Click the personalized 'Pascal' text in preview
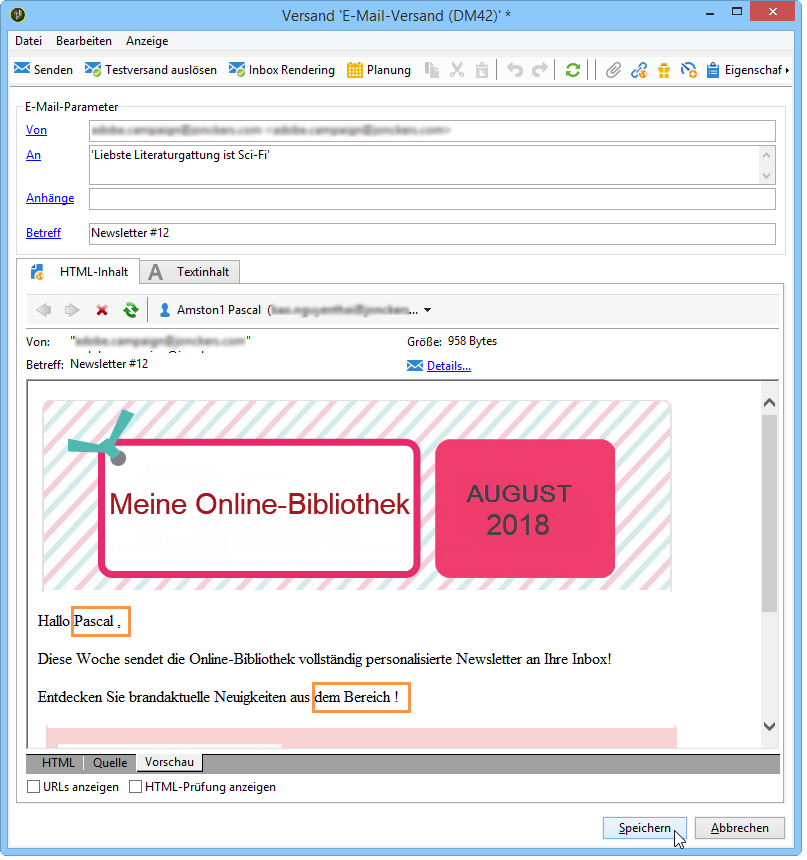Viewport: 807px width, 860px height. 95,623
